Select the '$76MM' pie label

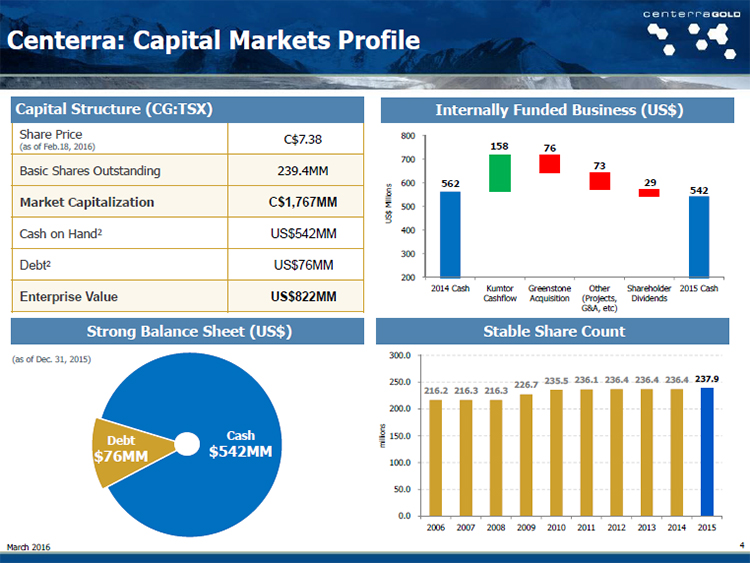[121, 456]
